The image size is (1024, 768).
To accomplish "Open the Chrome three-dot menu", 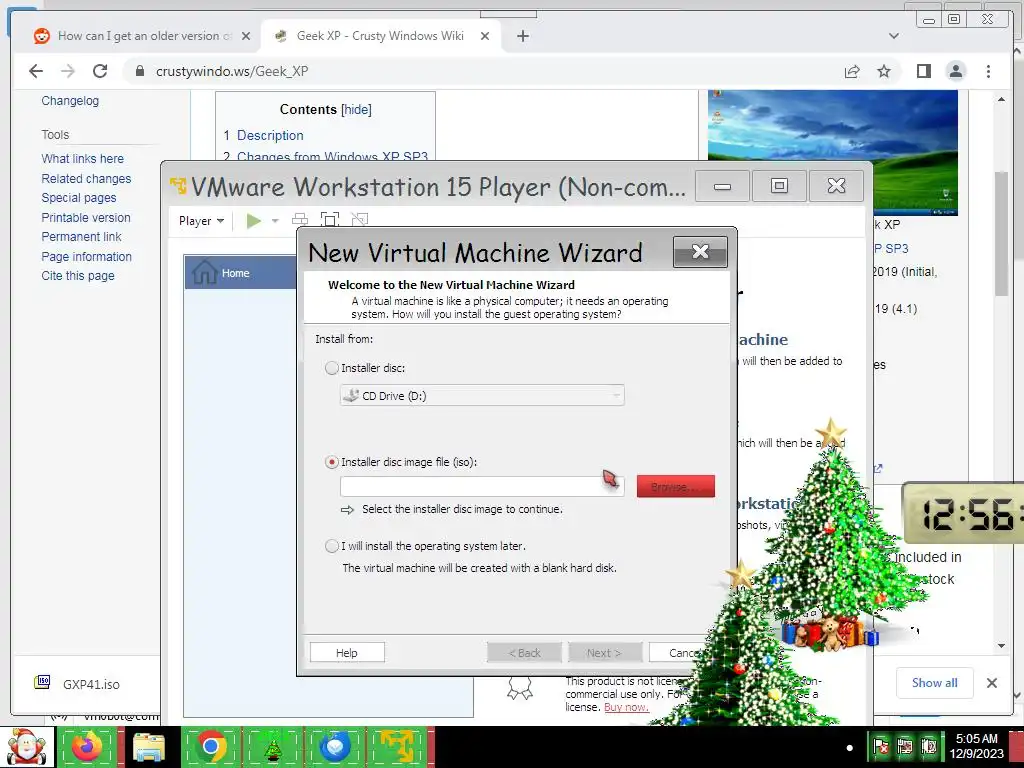I will 988,71.
